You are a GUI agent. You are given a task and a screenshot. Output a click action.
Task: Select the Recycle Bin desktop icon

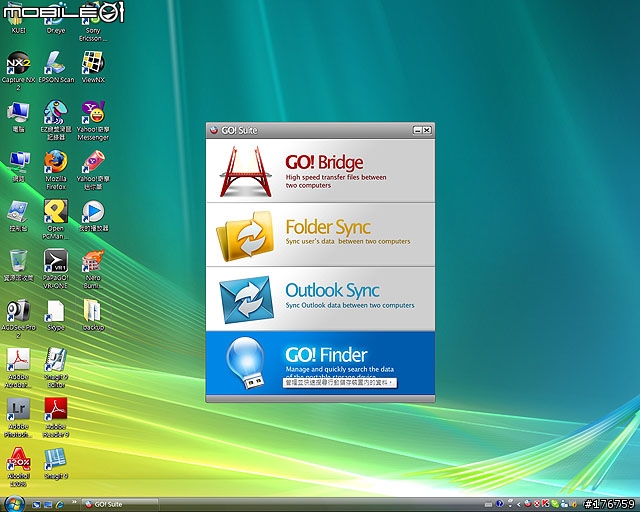pyautogui.click(x=18, y=265)
